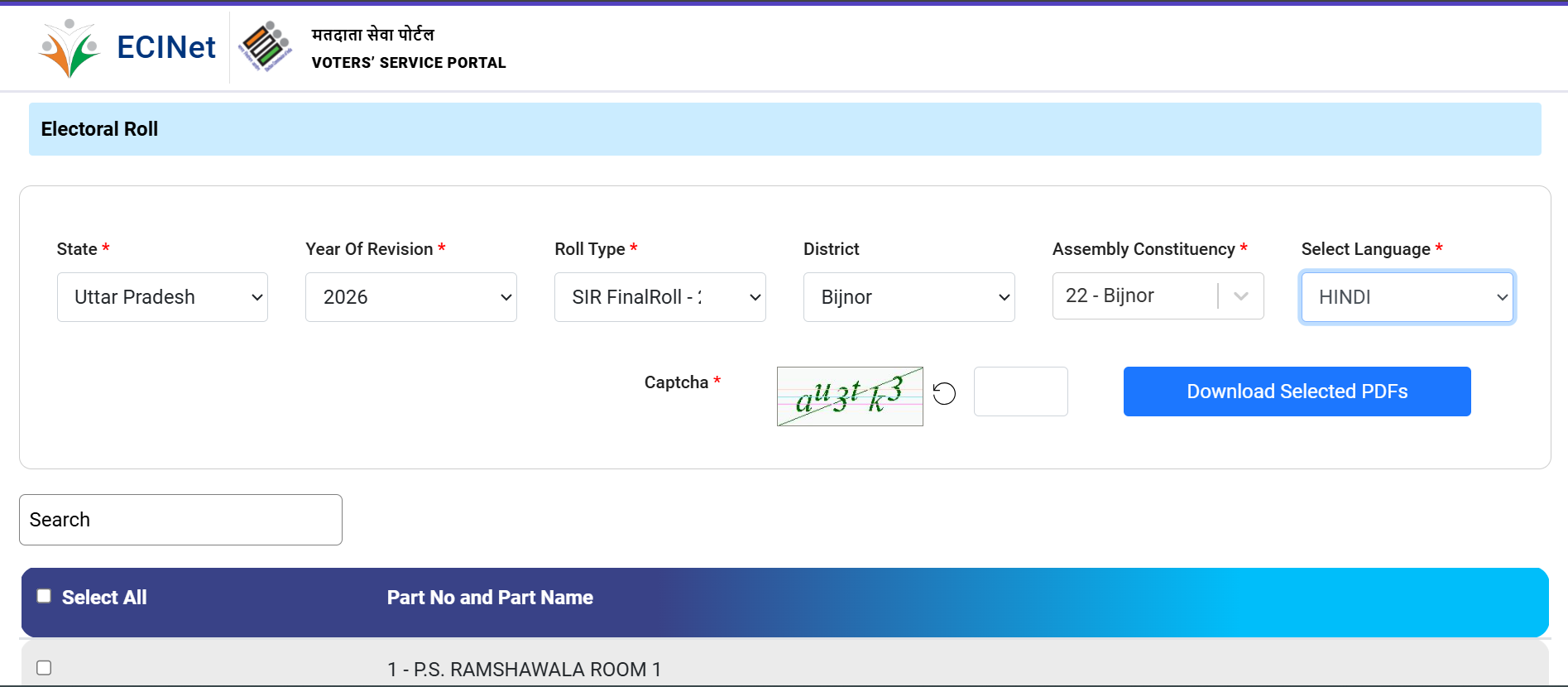Click the ECINet title text
Screen dimensions: 1568x687
[x=165, y=47]
